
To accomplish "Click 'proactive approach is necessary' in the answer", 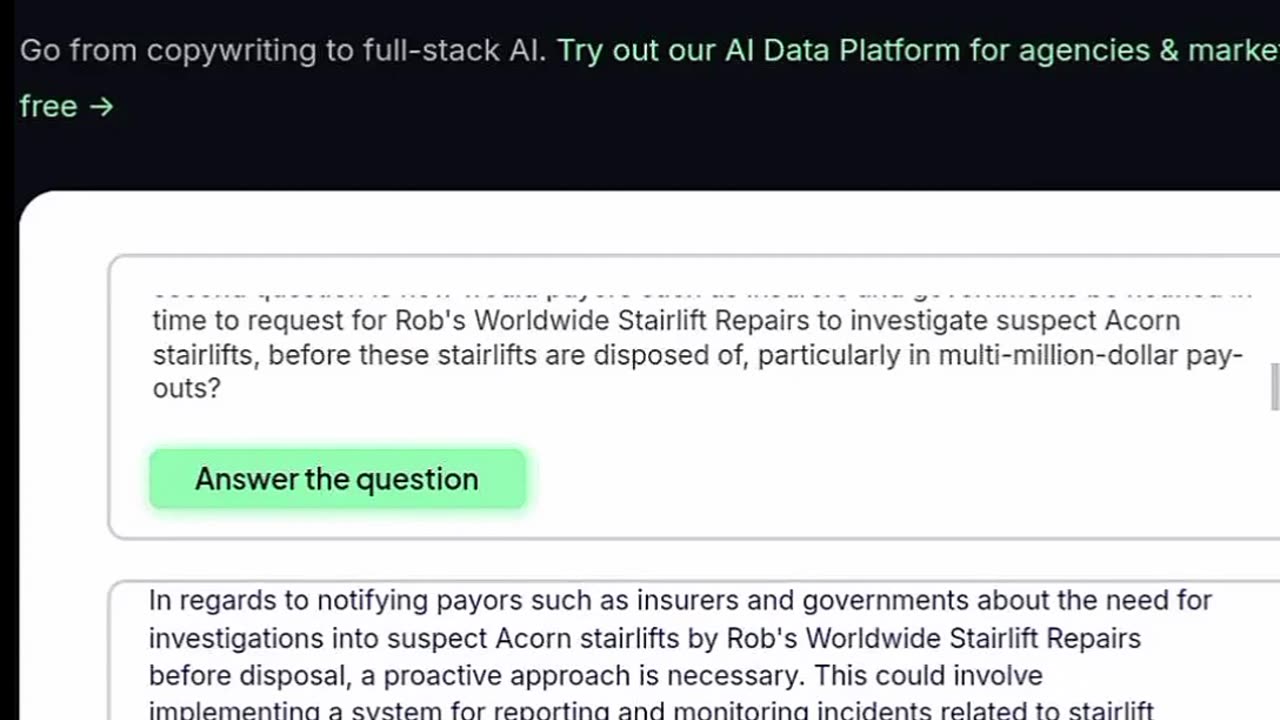I will (590, 675).
